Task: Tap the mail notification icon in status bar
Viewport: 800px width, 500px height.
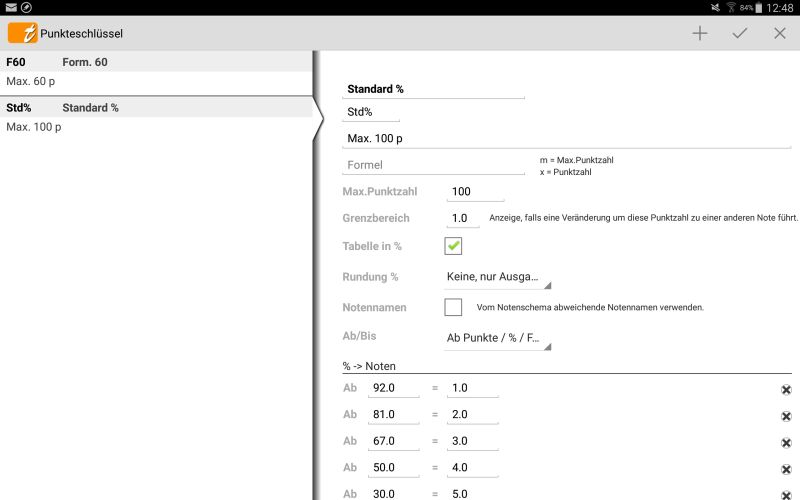Action: [11, 8]
